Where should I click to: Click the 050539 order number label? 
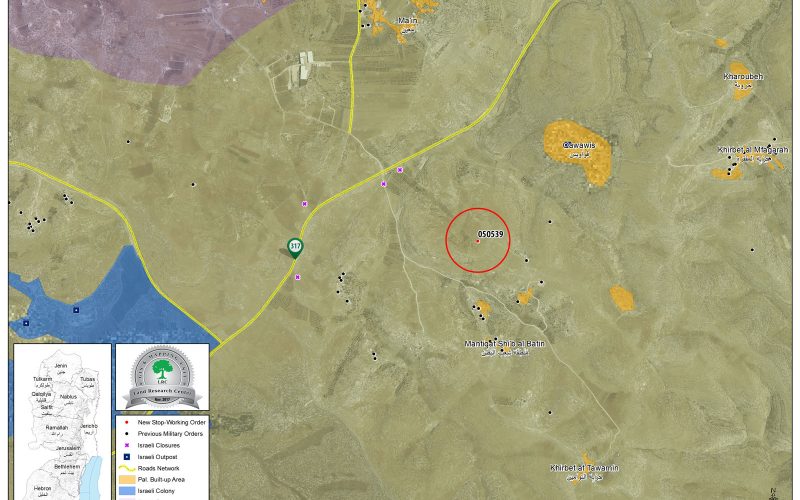point(490,234)
